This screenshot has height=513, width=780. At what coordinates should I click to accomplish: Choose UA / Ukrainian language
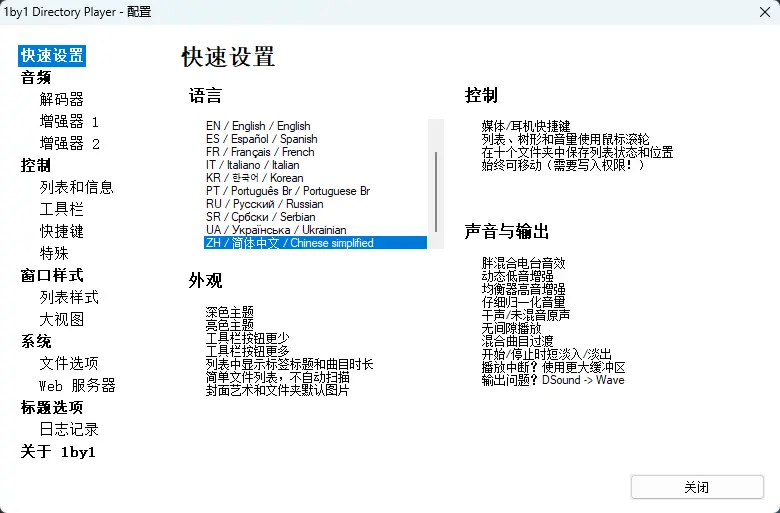315,230
